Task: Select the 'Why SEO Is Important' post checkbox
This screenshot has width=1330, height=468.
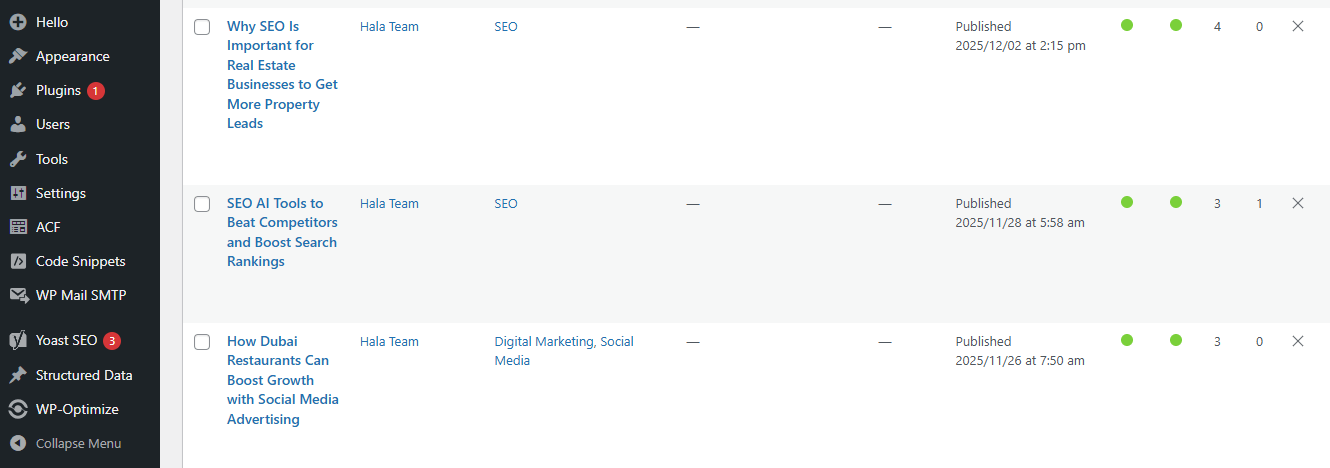Action: pyautogui.click(x=202, y=27)
